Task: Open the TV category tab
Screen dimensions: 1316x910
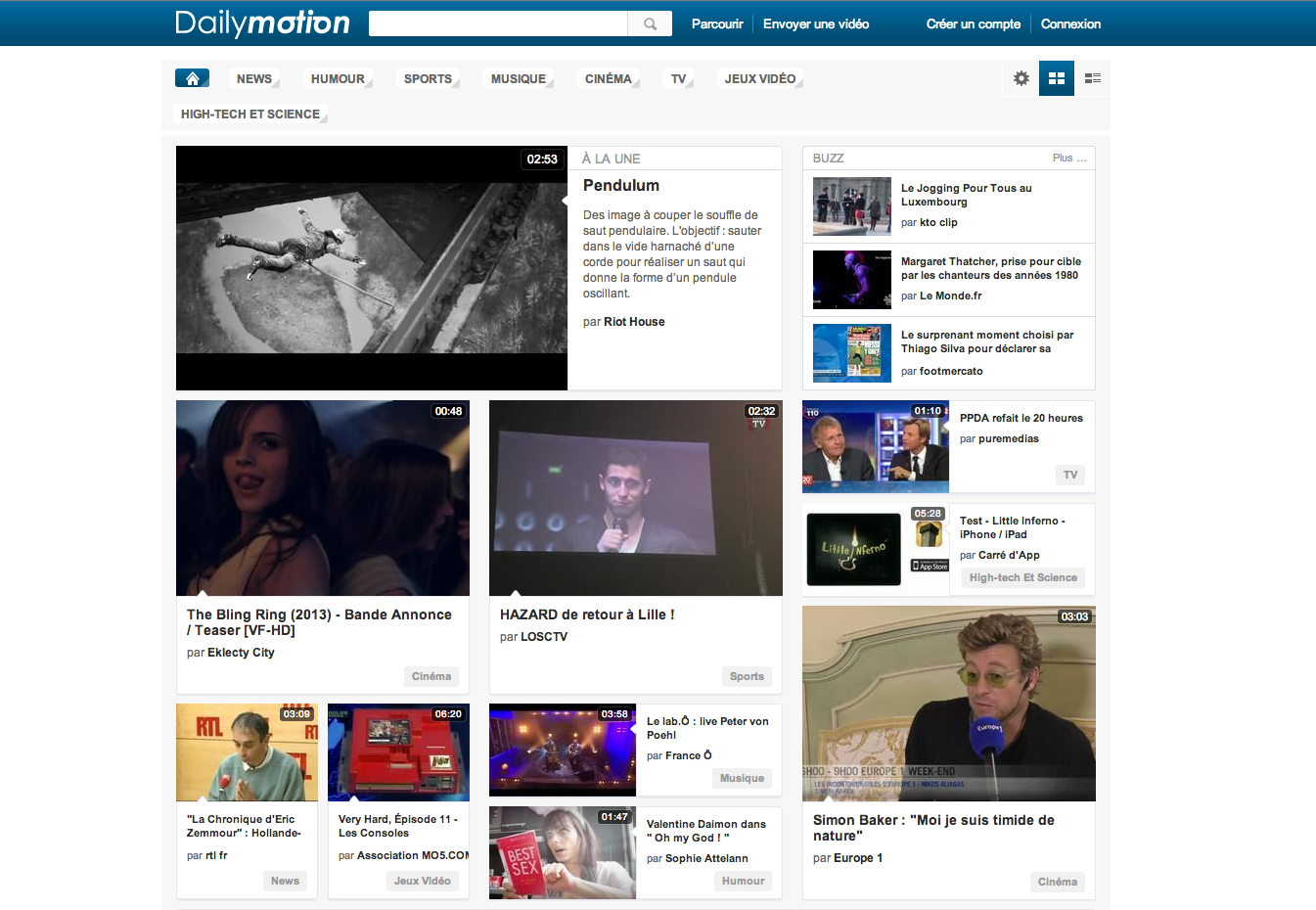Action: (x=678, y=78)
